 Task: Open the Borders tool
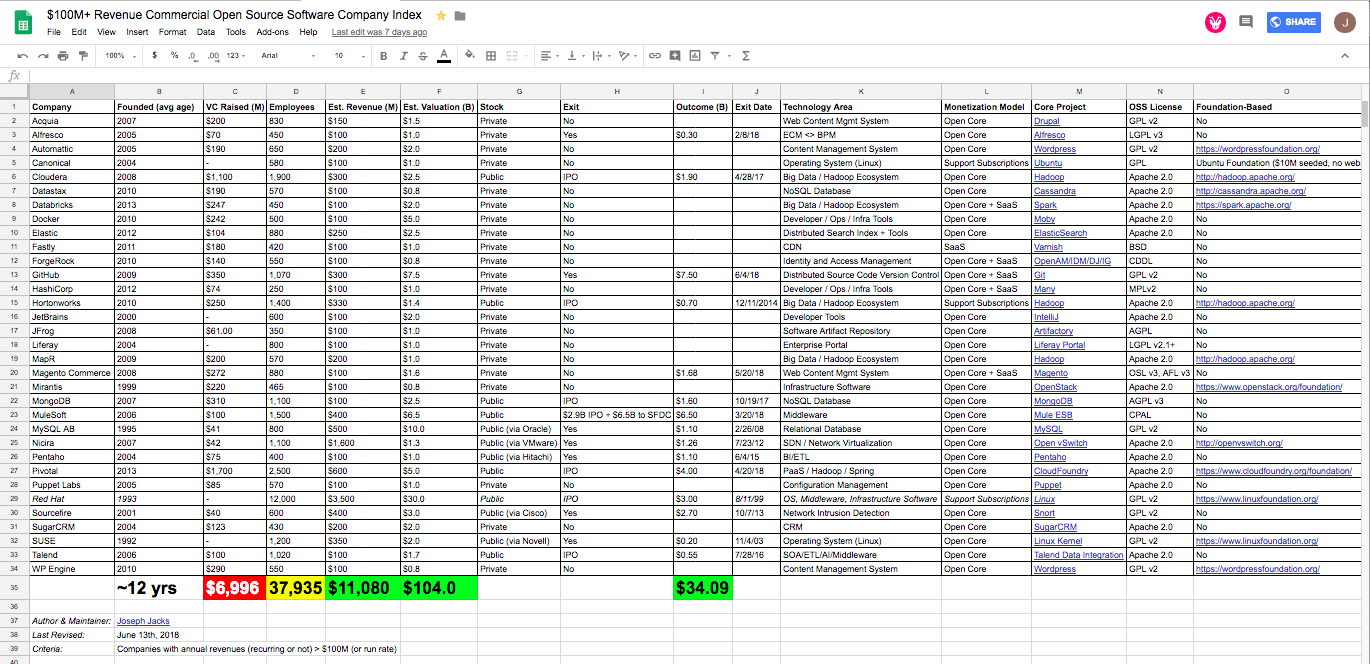pos(491,56)
